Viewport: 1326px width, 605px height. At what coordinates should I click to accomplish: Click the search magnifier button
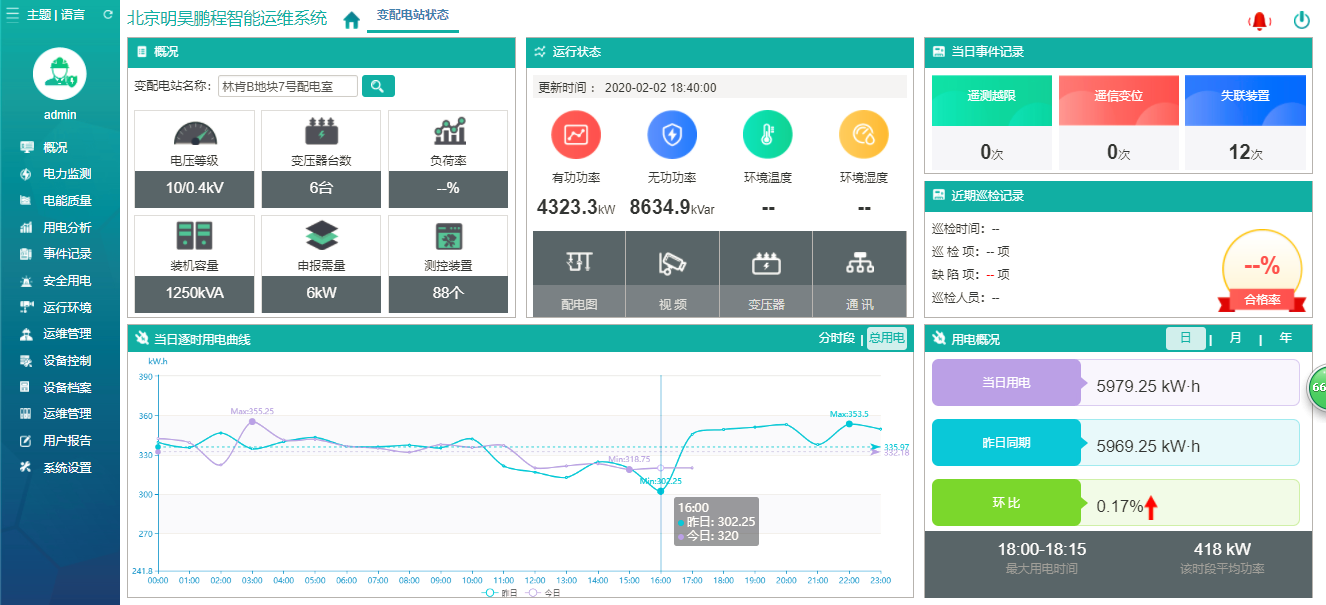click(x=378, y=86)
